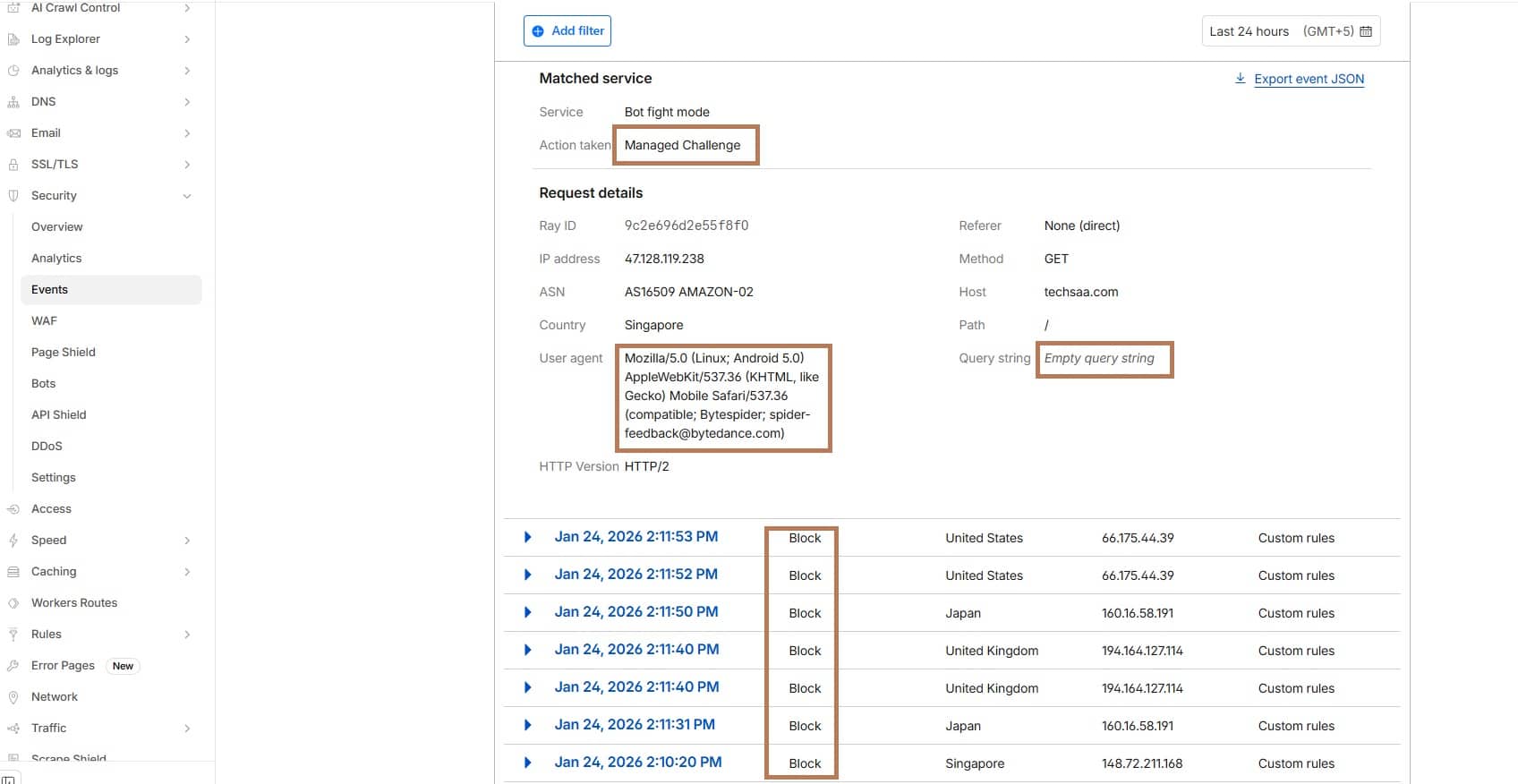The height and width of the screenshot is (784, 1518).
Task: Click the Speed lightning bolt icon
Action: point(13,541)
